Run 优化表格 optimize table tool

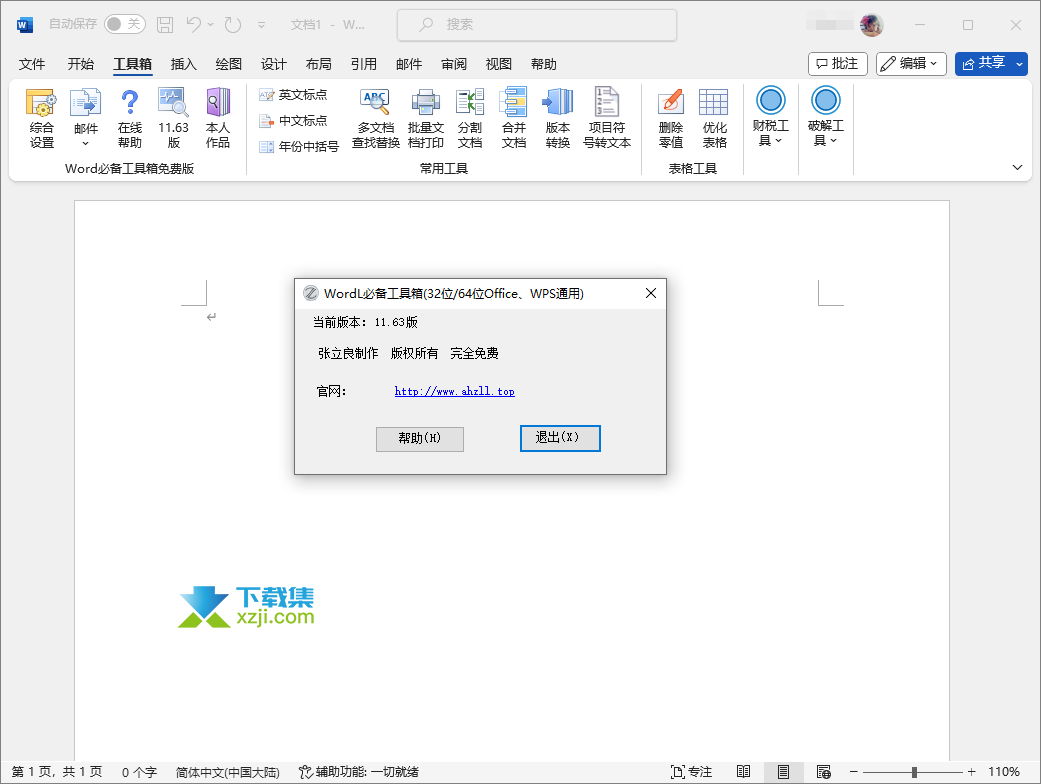point(714,118)
